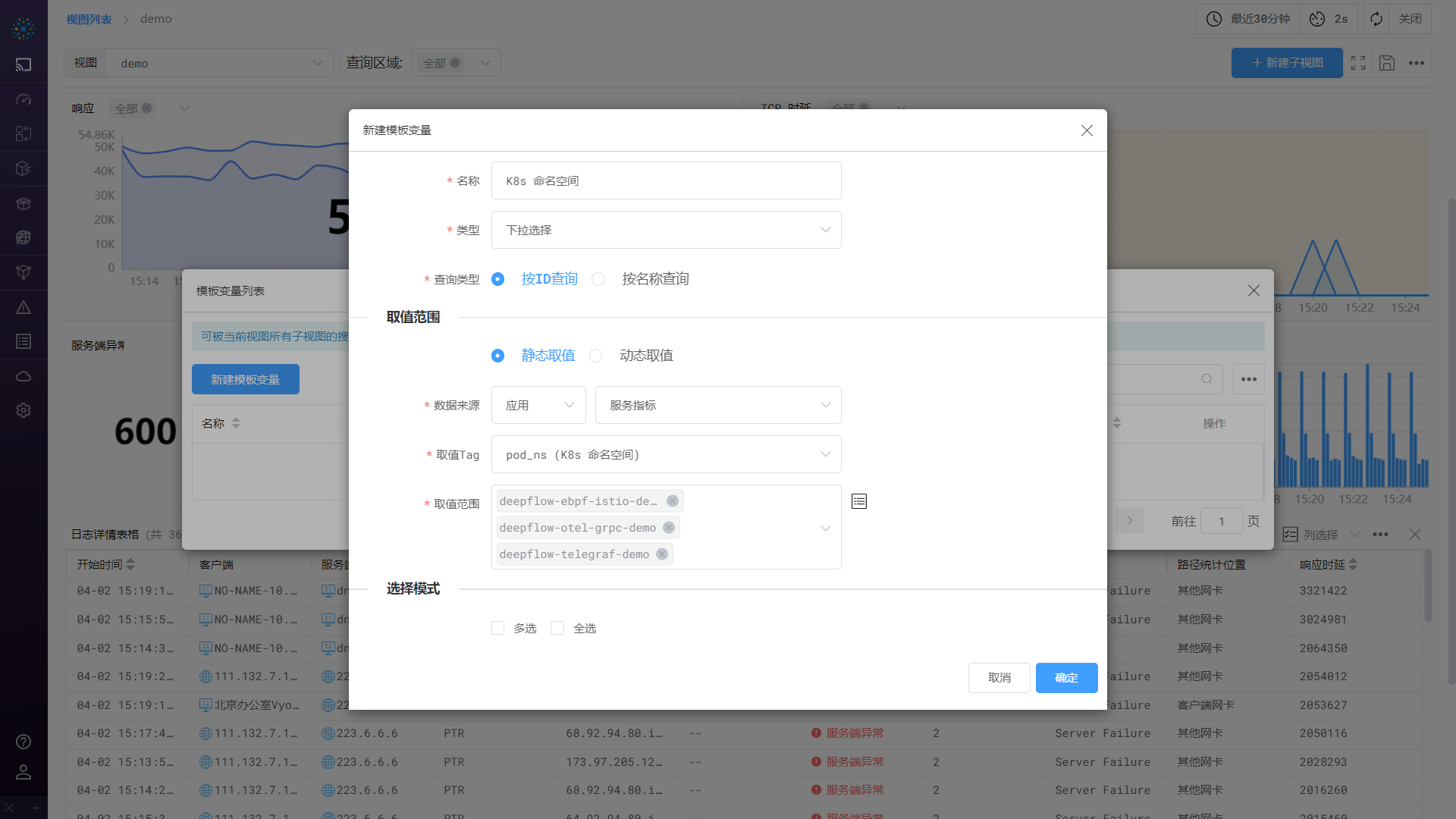This screenshot has width=1456, height=819.
Task: Click the cloud icon in the sidebar
Action: (x=24, y=376)
